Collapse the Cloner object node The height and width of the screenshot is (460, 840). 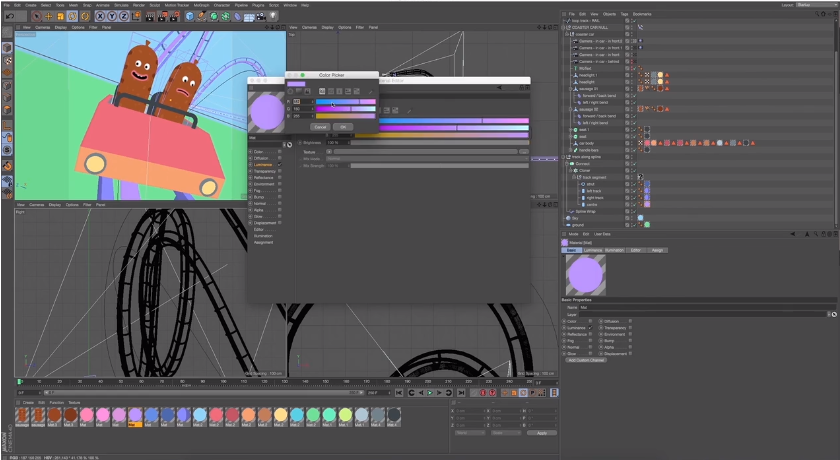click(x=571, y=170)
